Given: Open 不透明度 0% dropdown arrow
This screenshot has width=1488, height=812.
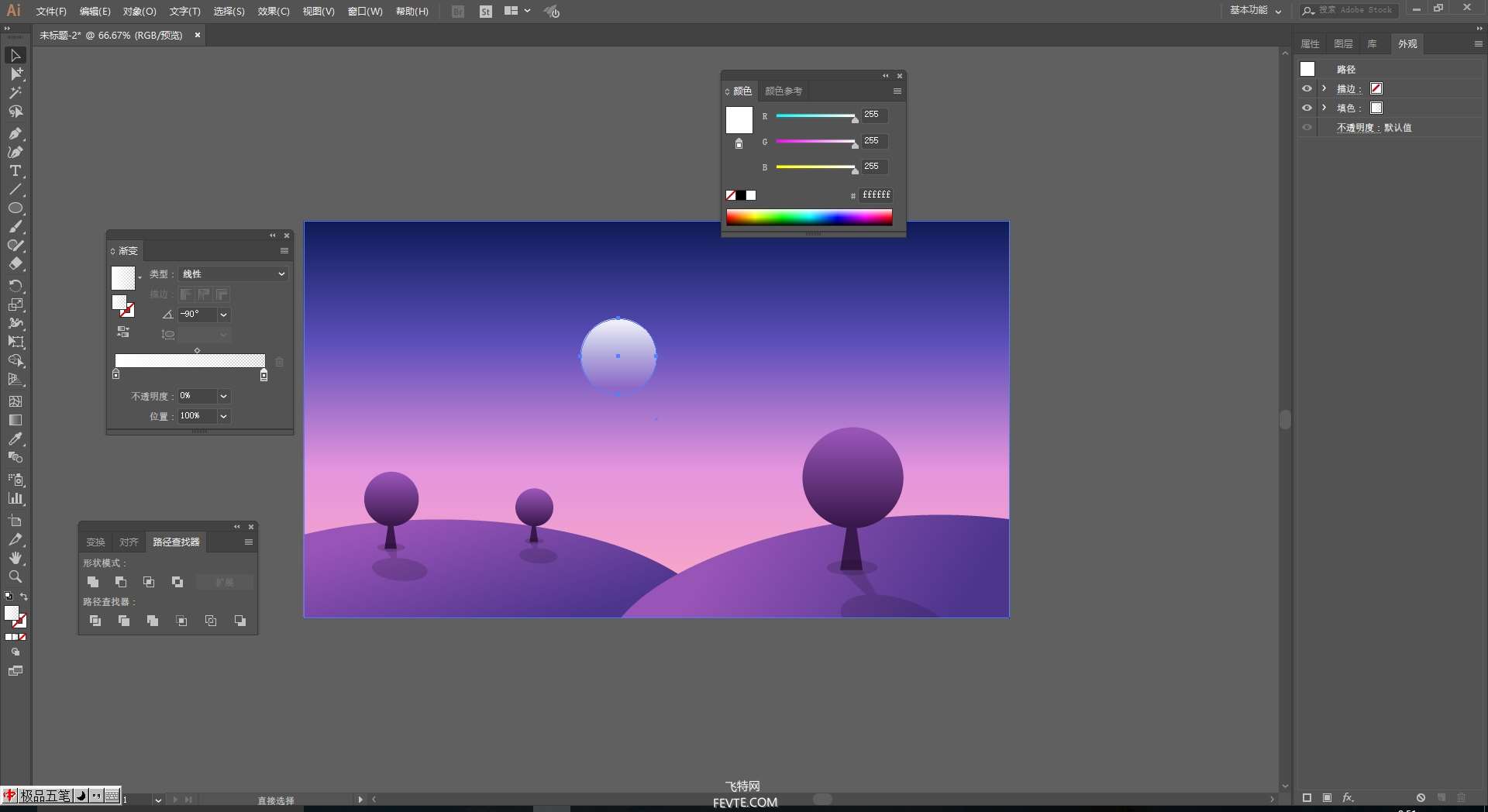Looking at the screenshot, I should click(223, 396).
